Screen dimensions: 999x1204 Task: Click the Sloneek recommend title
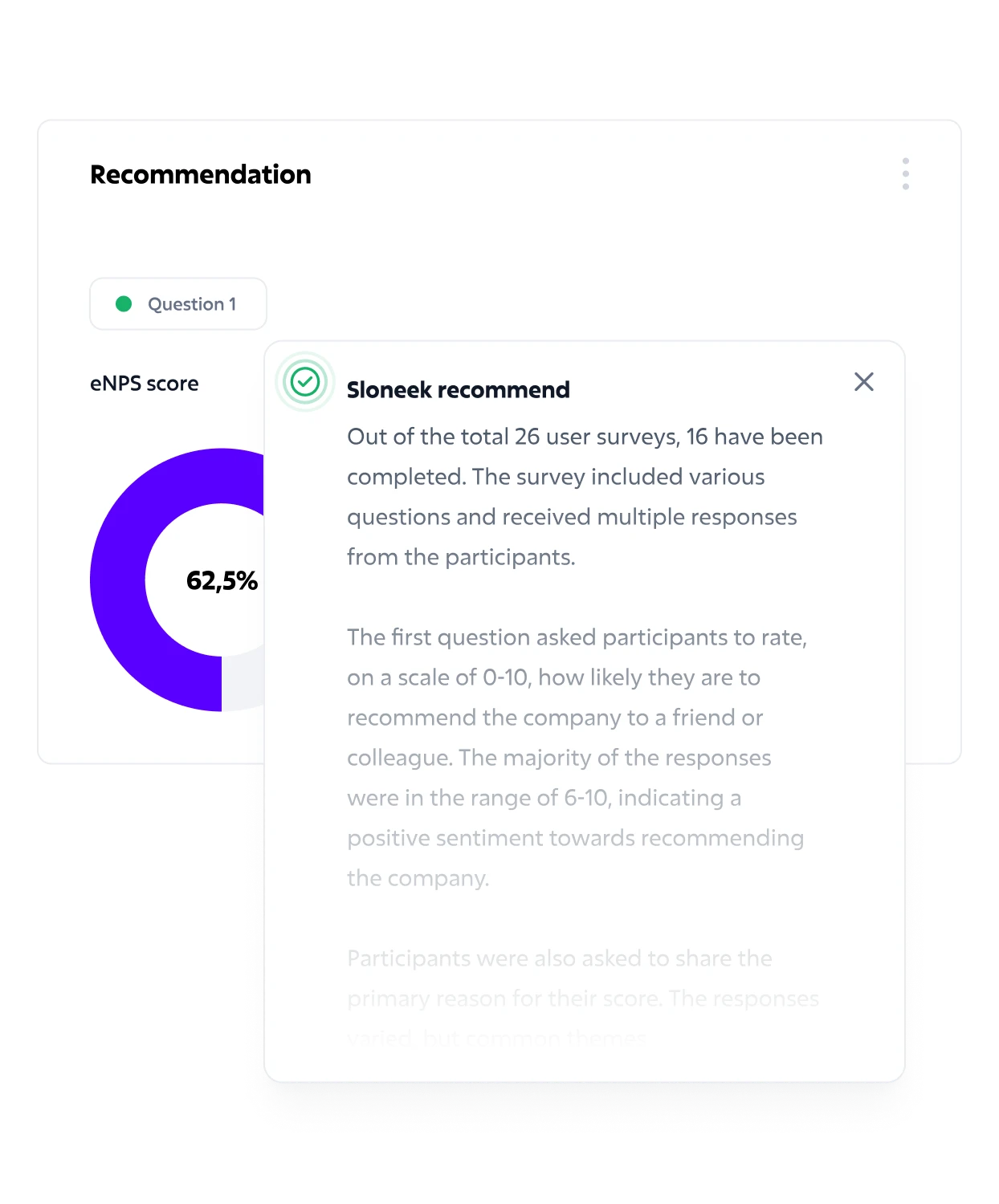click(459, 390)
